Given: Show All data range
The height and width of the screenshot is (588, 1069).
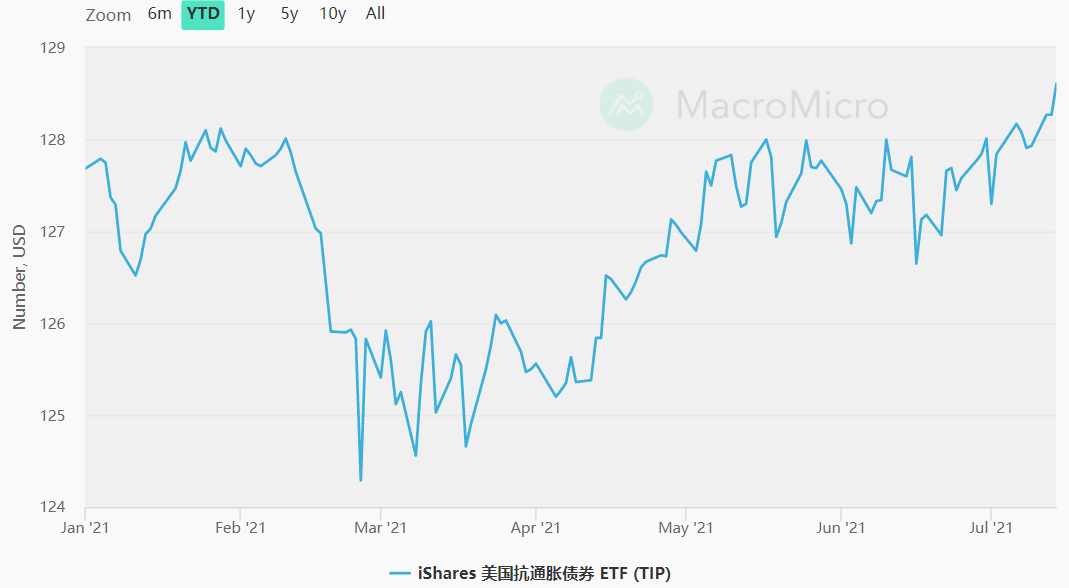Looking at the screenshot, I should [375, 14].
